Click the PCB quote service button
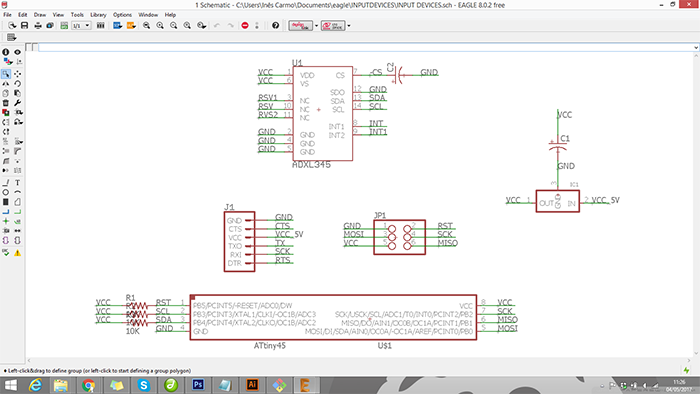700x394 pixels. pos(333,25)
